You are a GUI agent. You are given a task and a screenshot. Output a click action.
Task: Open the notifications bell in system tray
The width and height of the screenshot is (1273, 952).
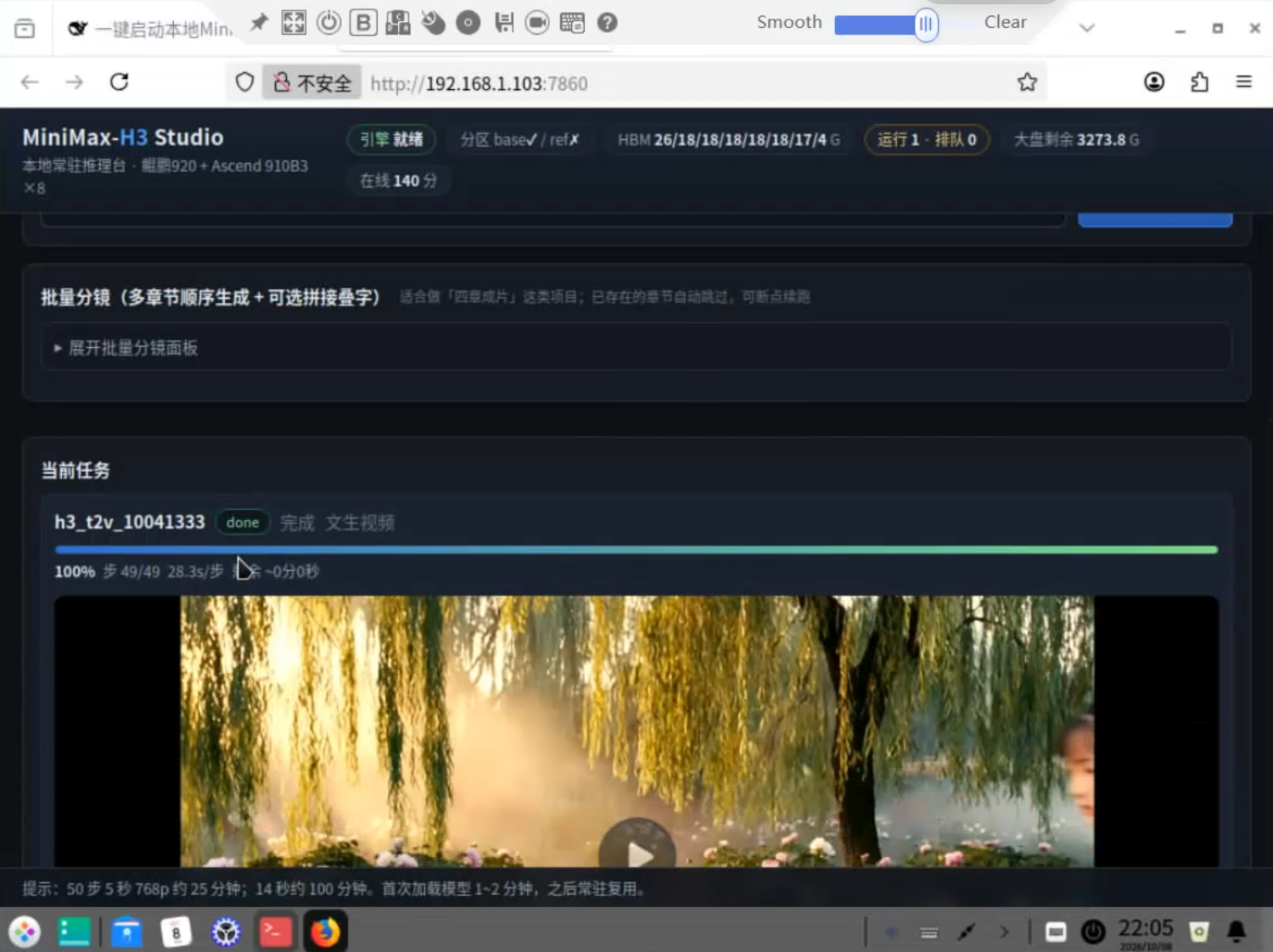pos(1237,932)
